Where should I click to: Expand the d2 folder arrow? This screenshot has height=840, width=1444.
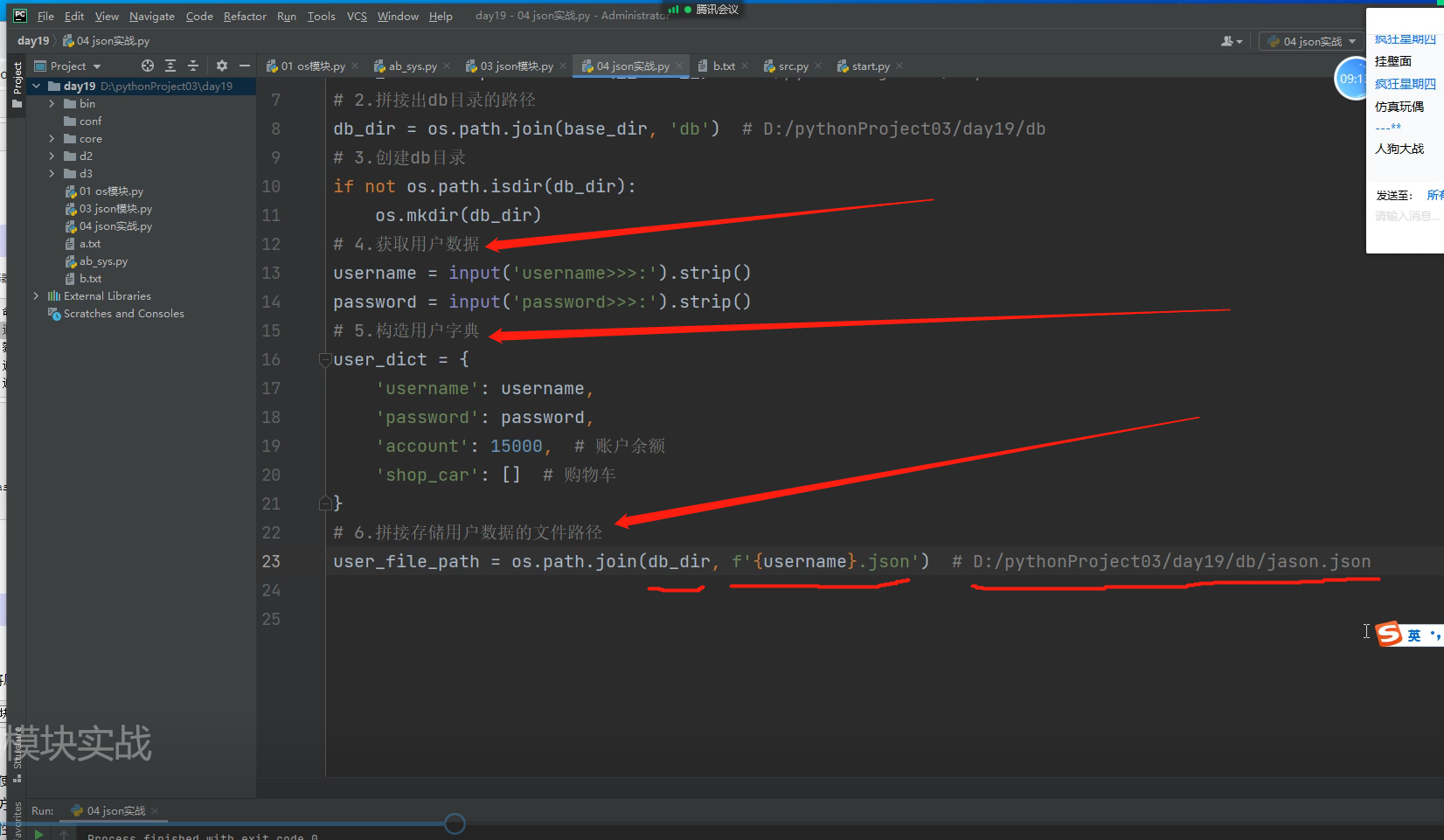[52, 156]
